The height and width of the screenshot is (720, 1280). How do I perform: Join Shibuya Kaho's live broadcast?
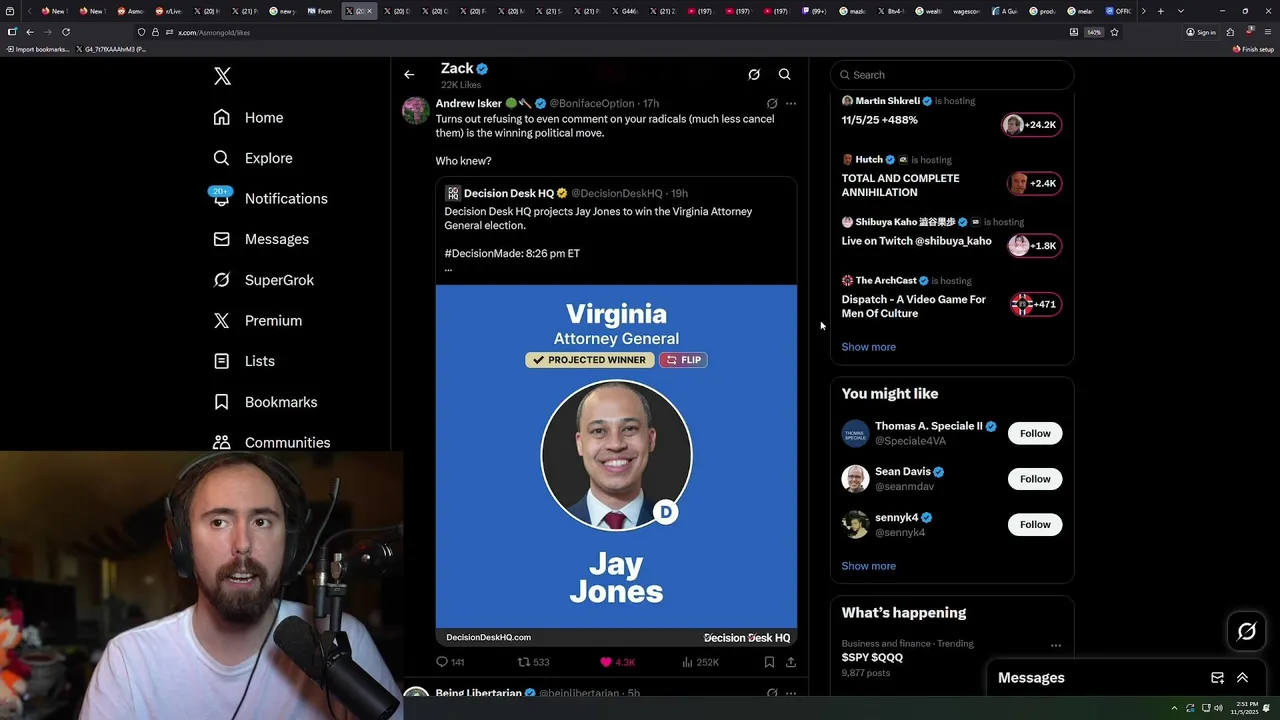(1033, 246)
